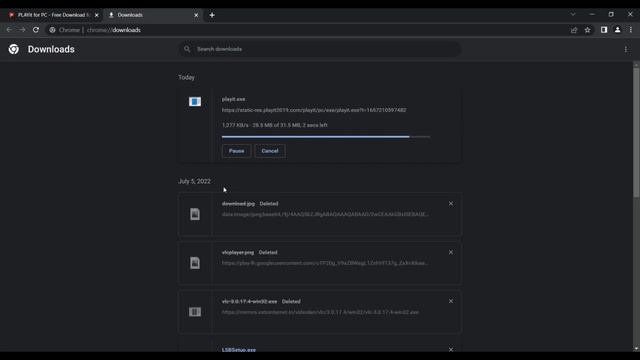This screenshot has height=360, width=640.
Task: Click the download.jpg file name
Action: click(238, 203)
